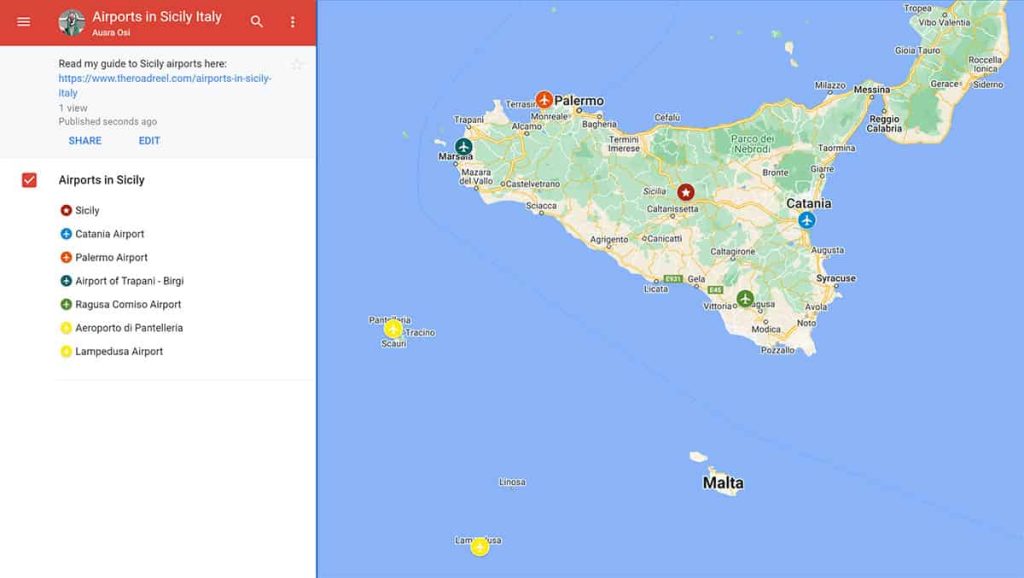Select the Ragusa Comiso green list icon
The image size is (1024, 578).
pyautogui.click(x=66, y=304)
